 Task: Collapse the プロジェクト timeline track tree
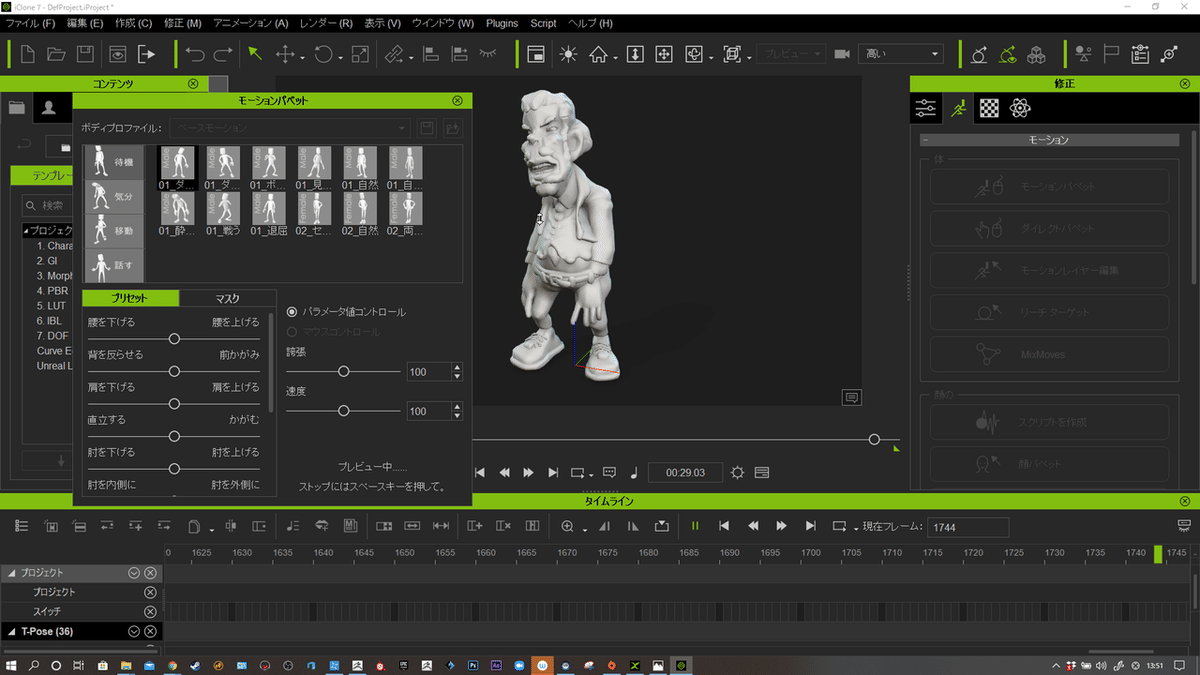point(12,573)
